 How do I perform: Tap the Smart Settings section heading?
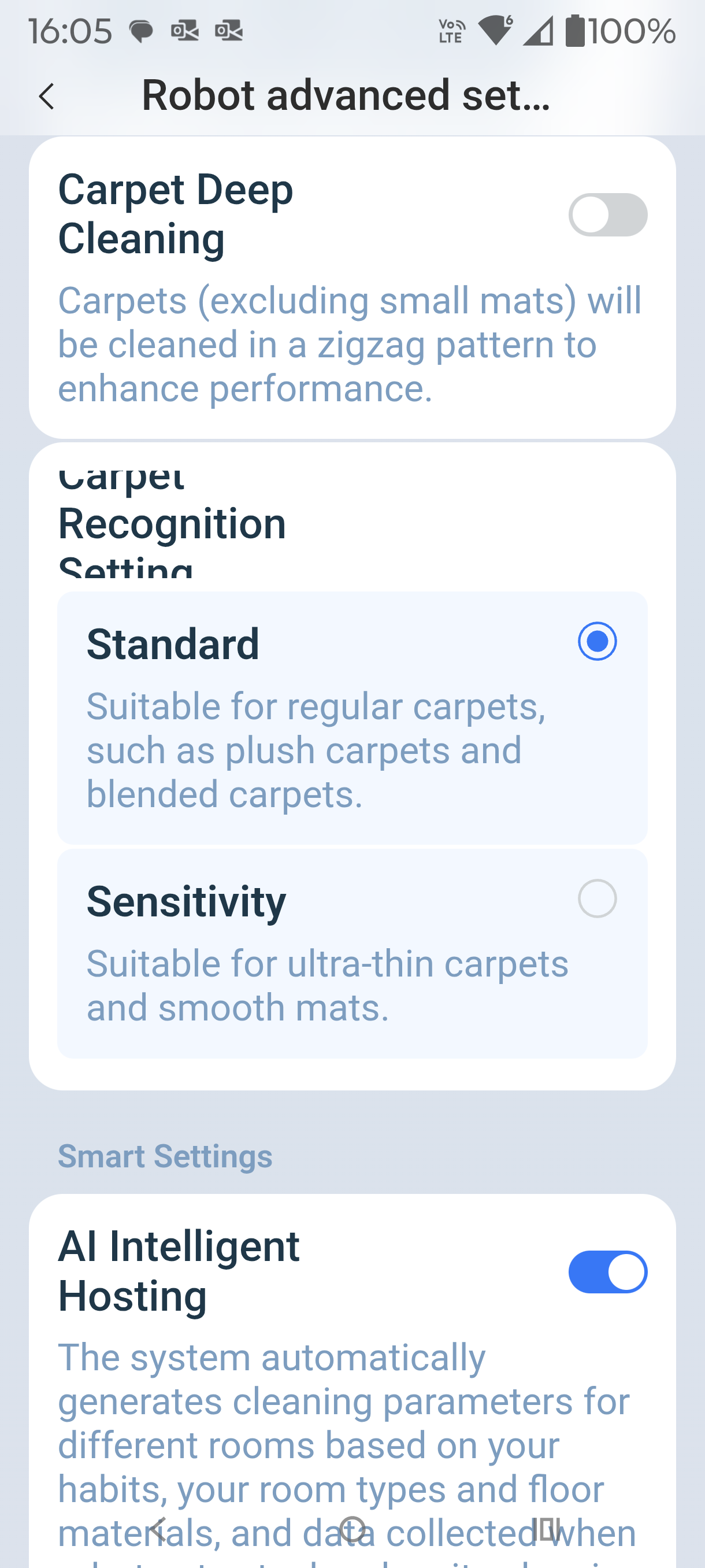click(165, 1156)
